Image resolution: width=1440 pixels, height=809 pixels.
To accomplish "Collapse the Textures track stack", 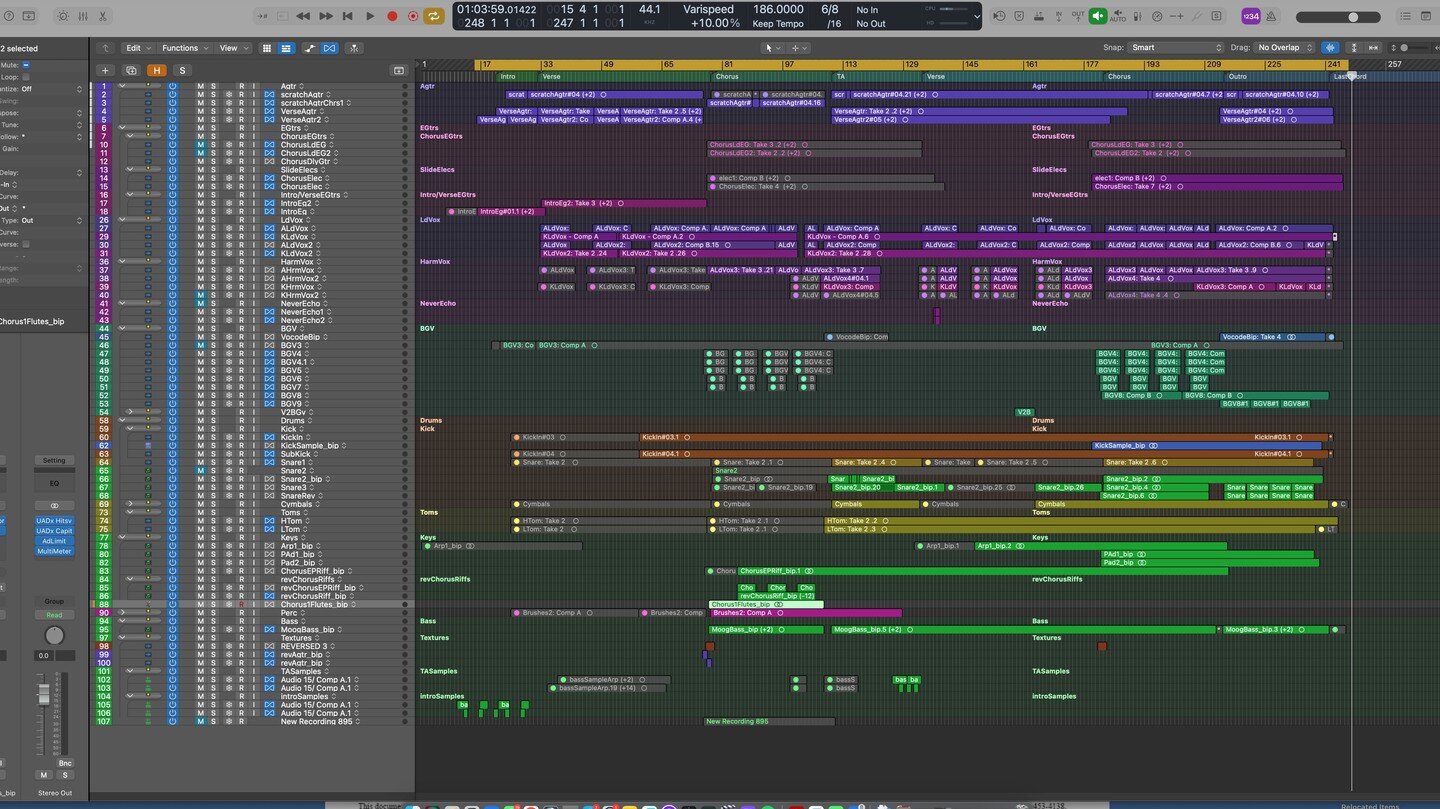I will tap(123, 638).
